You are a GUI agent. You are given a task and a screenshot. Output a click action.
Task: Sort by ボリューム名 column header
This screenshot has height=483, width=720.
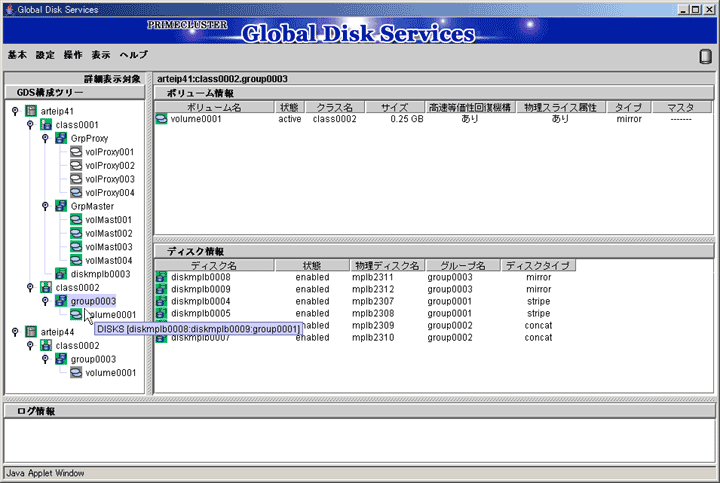214,107
